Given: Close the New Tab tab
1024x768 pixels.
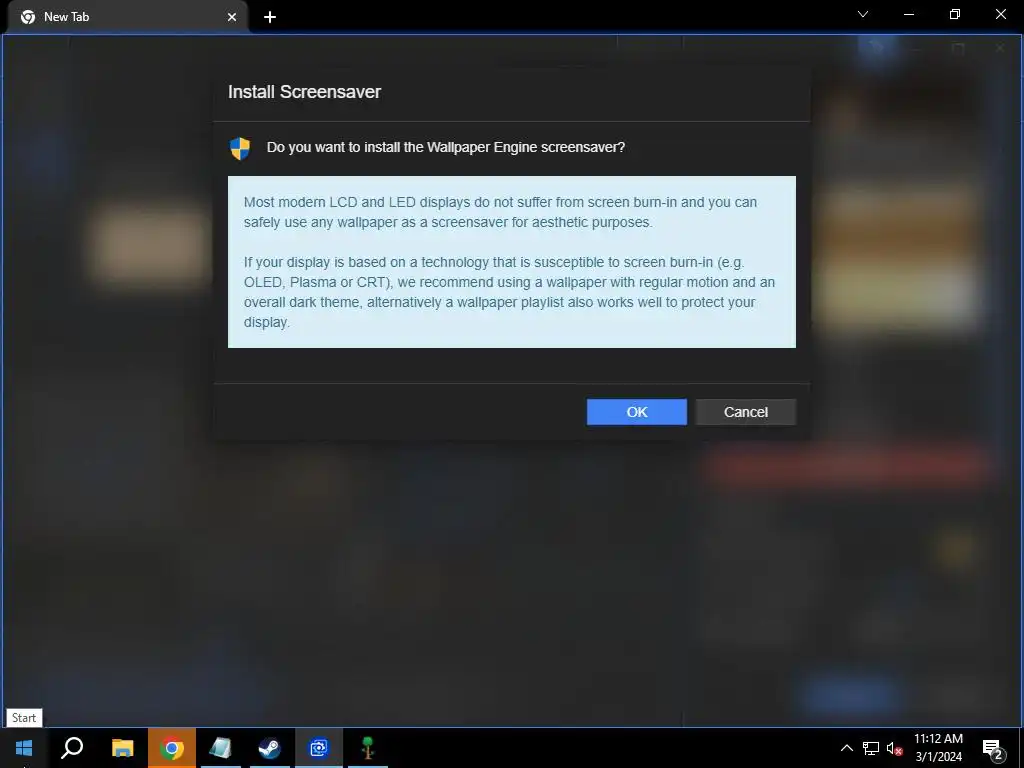Looking at the screenshot, I should [232, 17].
